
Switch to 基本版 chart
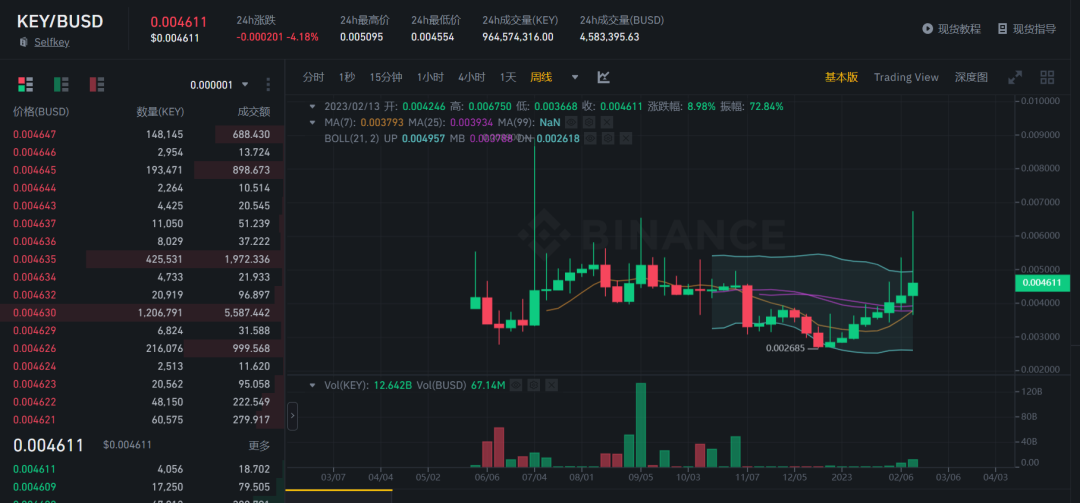click(842, 77)
